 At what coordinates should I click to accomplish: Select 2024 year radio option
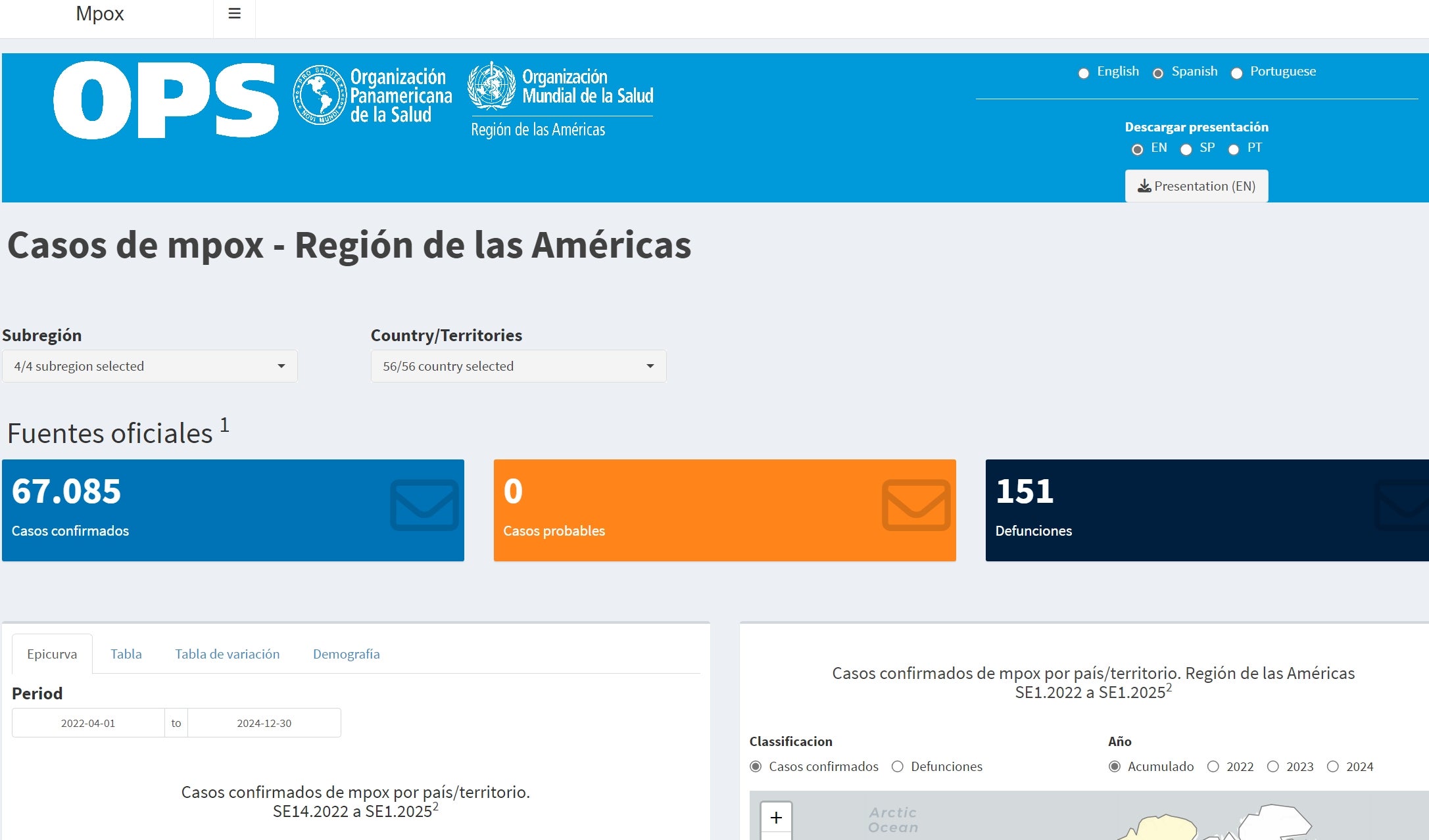click(x=1332, y=766)
